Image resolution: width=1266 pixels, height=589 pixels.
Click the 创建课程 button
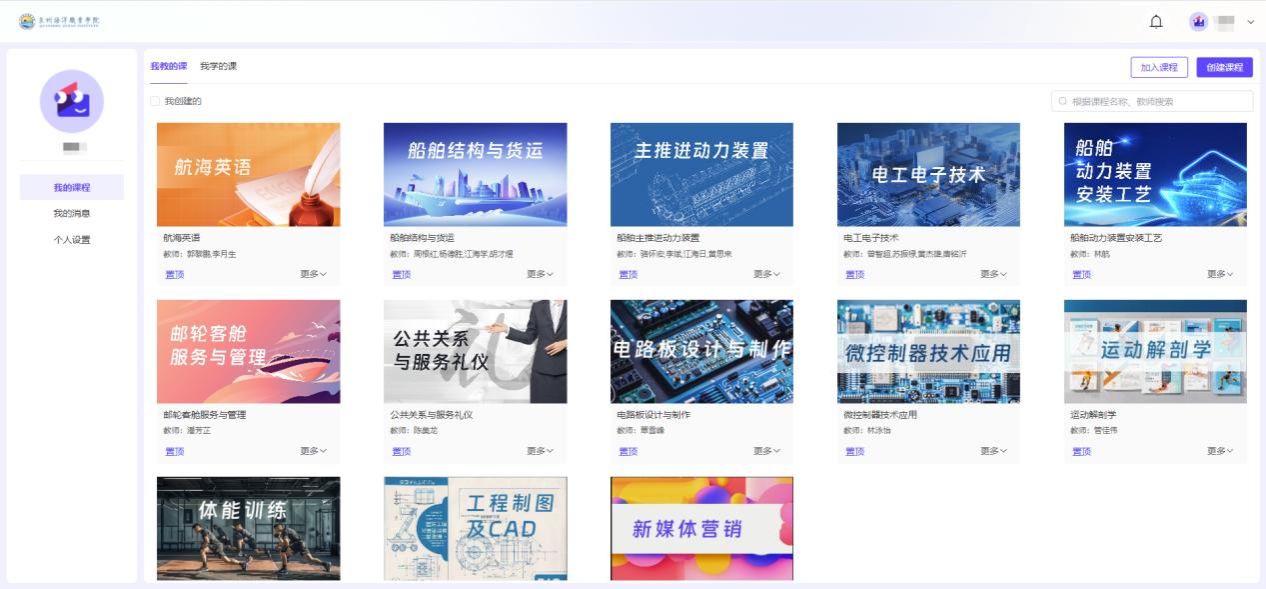click(x=1224, y=67)
